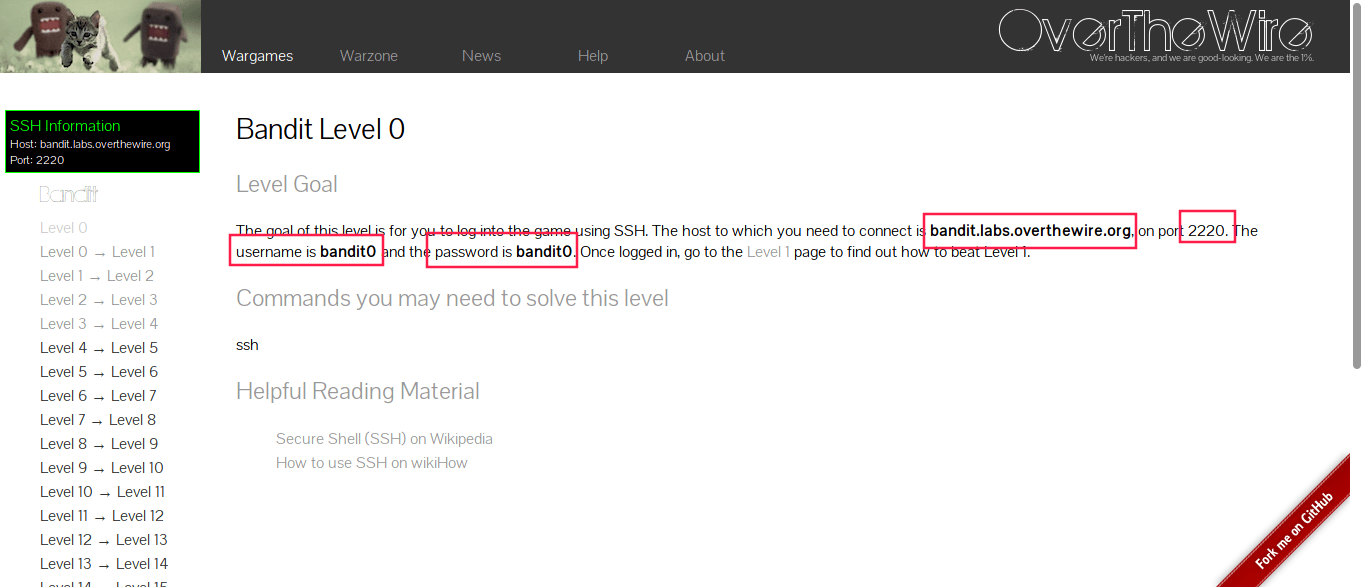1364x587 pixels.
Task: Open the Warzone menu item
Action: tap(368, 56)
